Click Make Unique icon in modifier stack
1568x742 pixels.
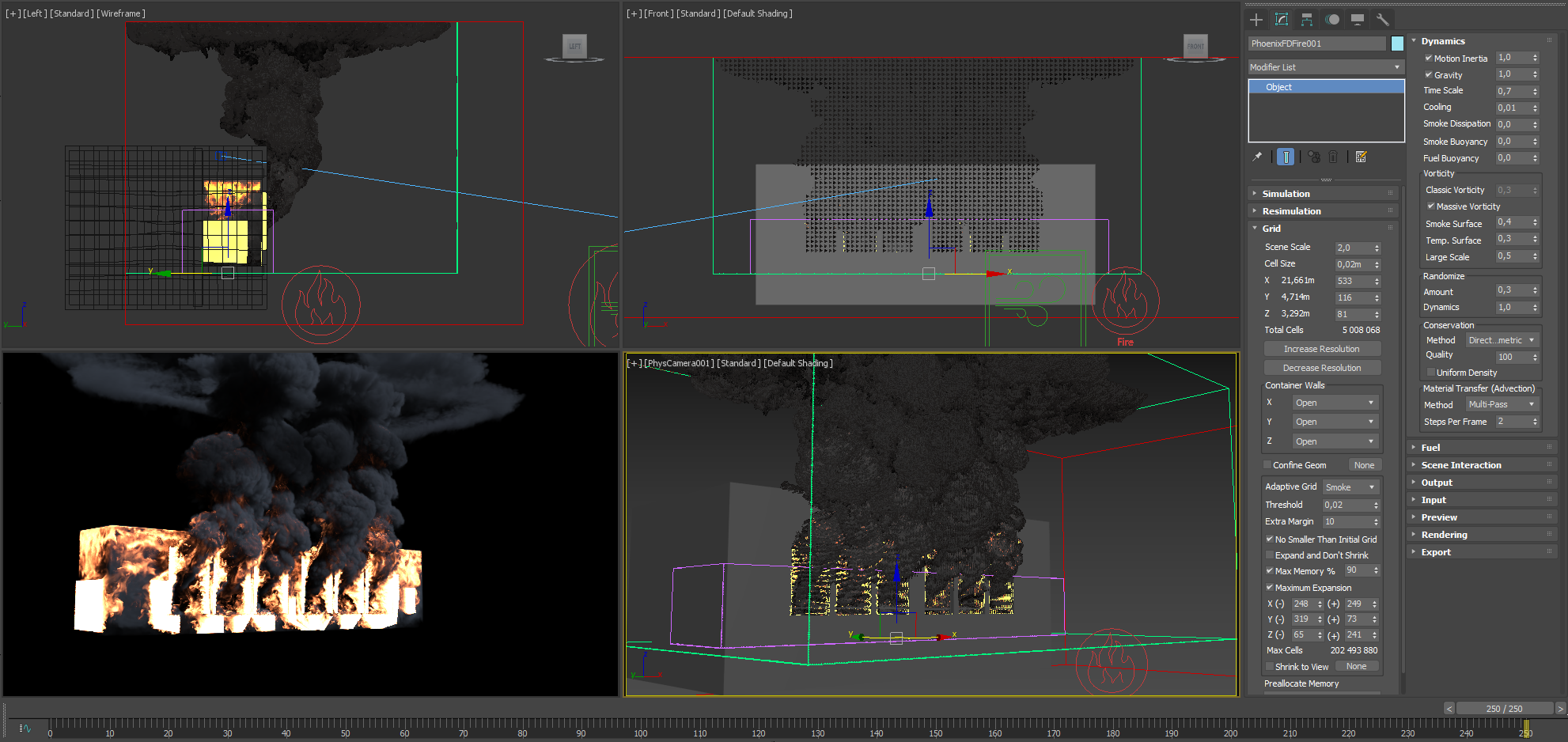[x=1314, y=157]
